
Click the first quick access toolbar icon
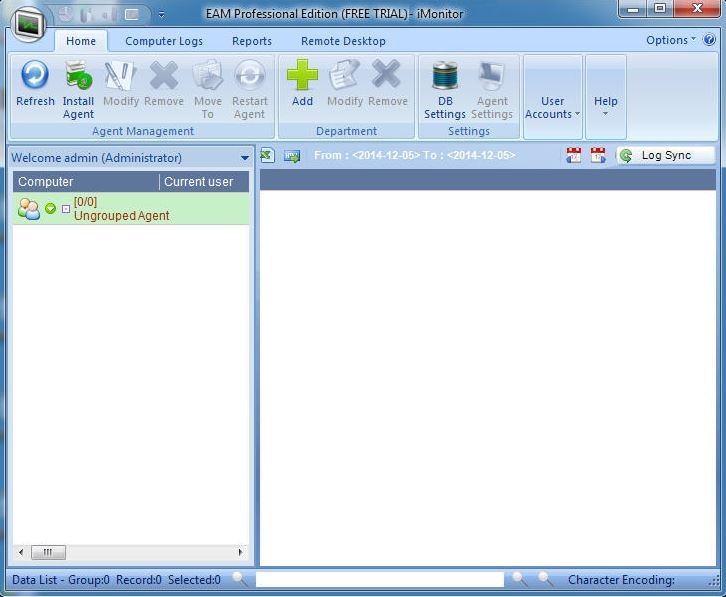pyautogui.click(x=66, y=14)
